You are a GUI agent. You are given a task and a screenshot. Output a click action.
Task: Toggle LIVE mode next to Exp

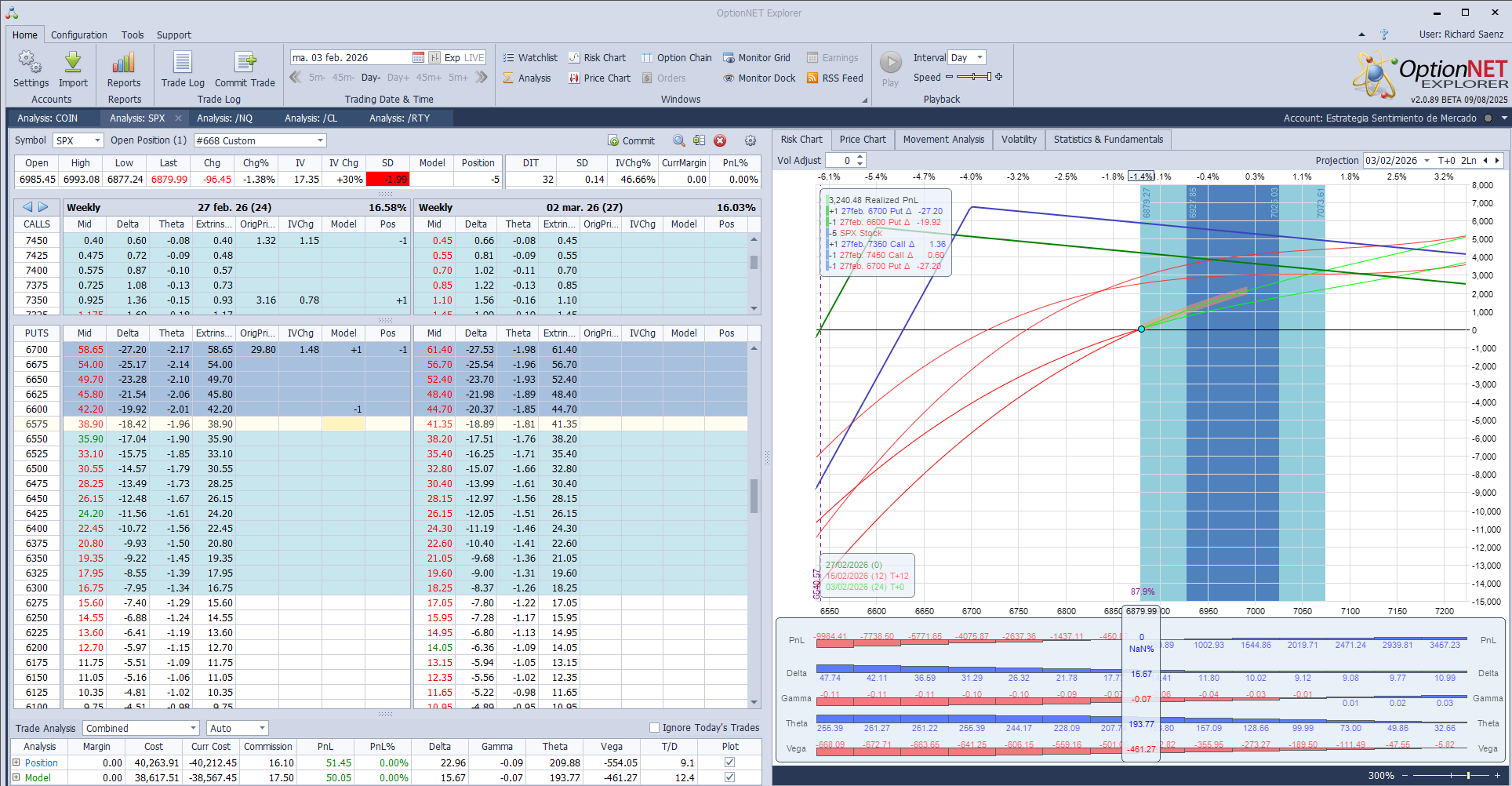pyautogui.click(x=474, y=57)
